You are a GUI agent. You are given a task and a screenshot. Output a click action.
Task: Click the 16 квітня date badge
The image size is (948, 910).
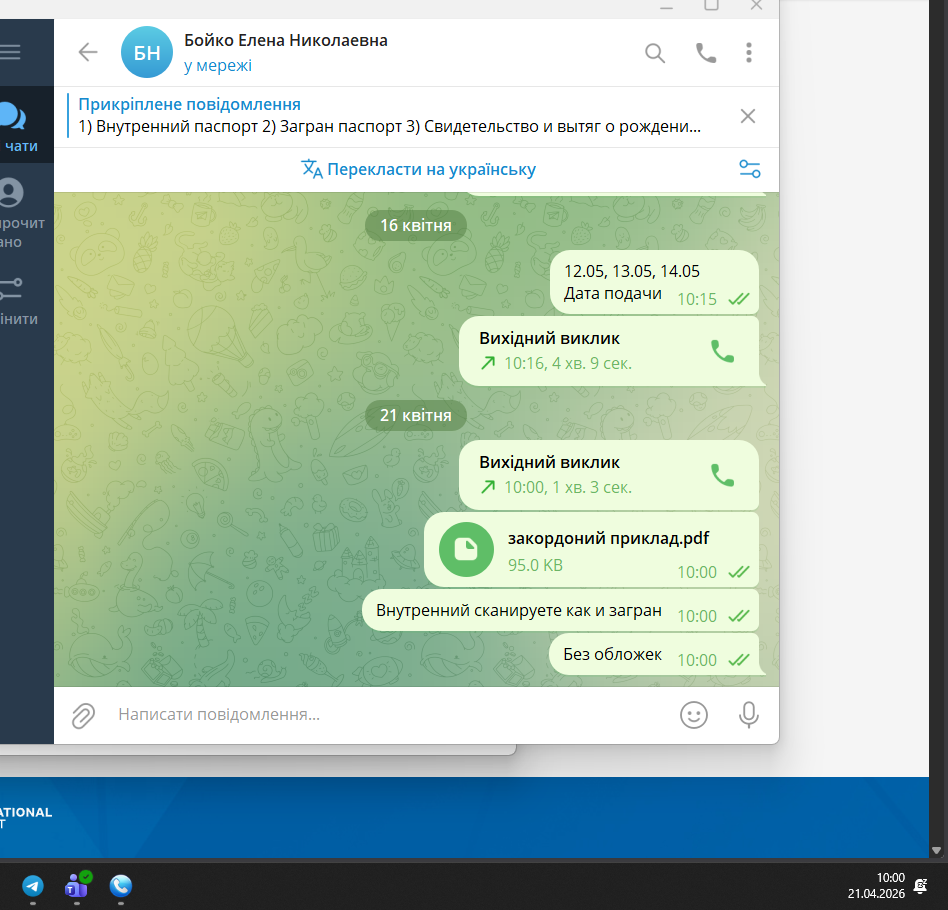pyautogui.click(x=415, y=226)
